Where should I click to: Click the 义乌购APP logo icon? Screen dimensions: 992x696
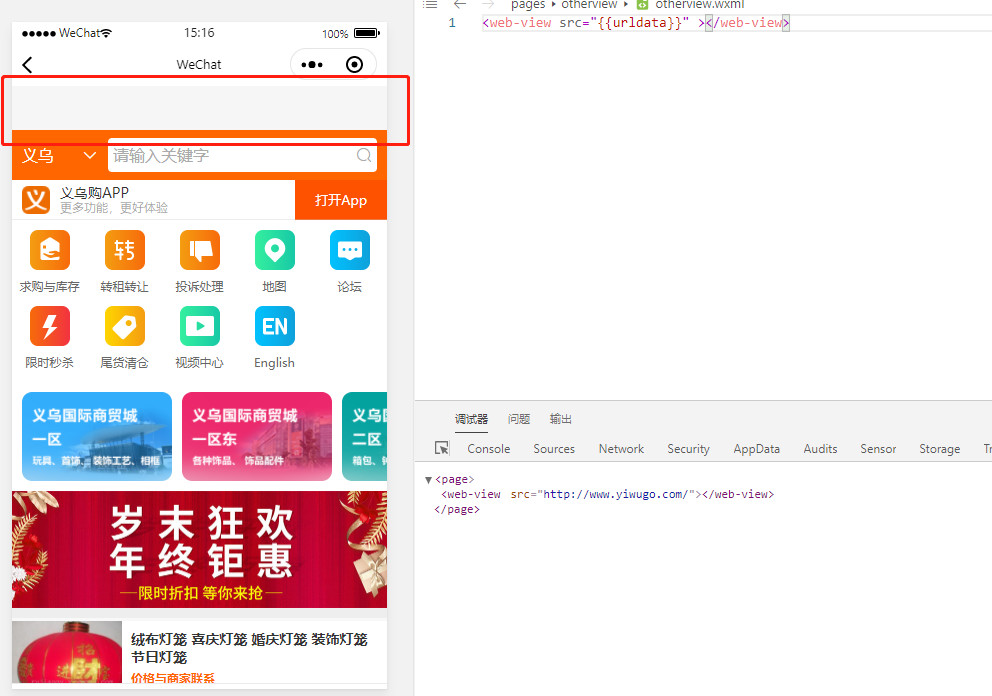point(36,200)
